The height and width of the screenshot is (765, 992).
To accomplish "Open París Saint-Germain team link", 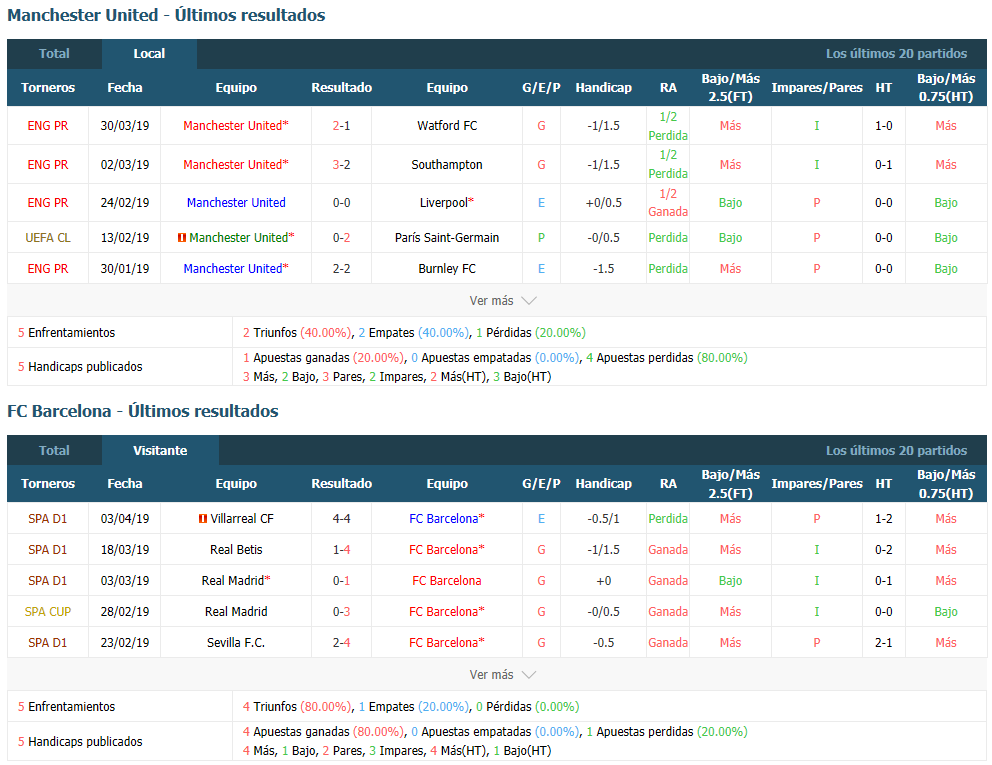I will pyautogui.click(x=447, y=238).
